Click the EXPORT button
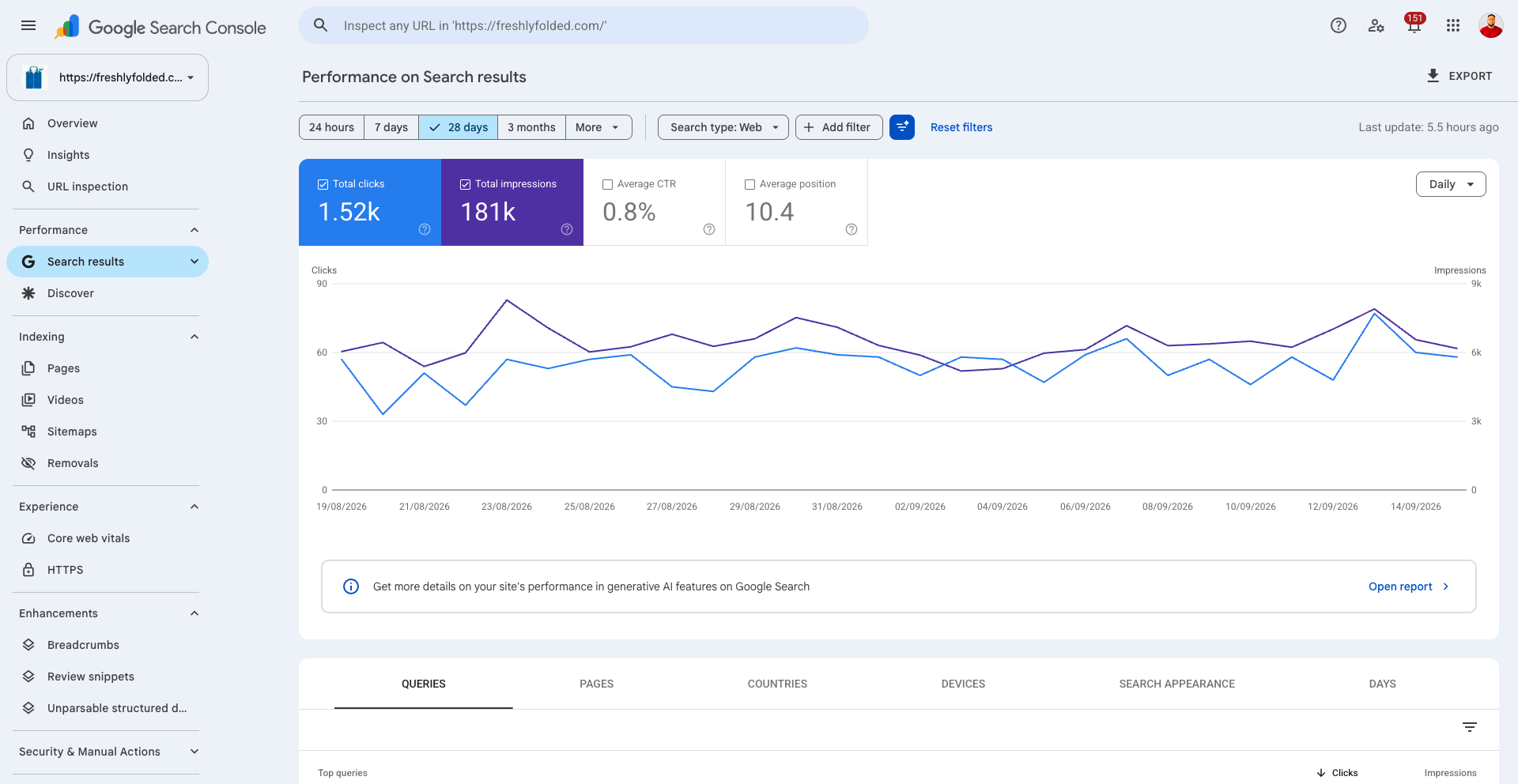Image resolution: width=1518 pixels, height=784 pixels. pos(1459,76)
